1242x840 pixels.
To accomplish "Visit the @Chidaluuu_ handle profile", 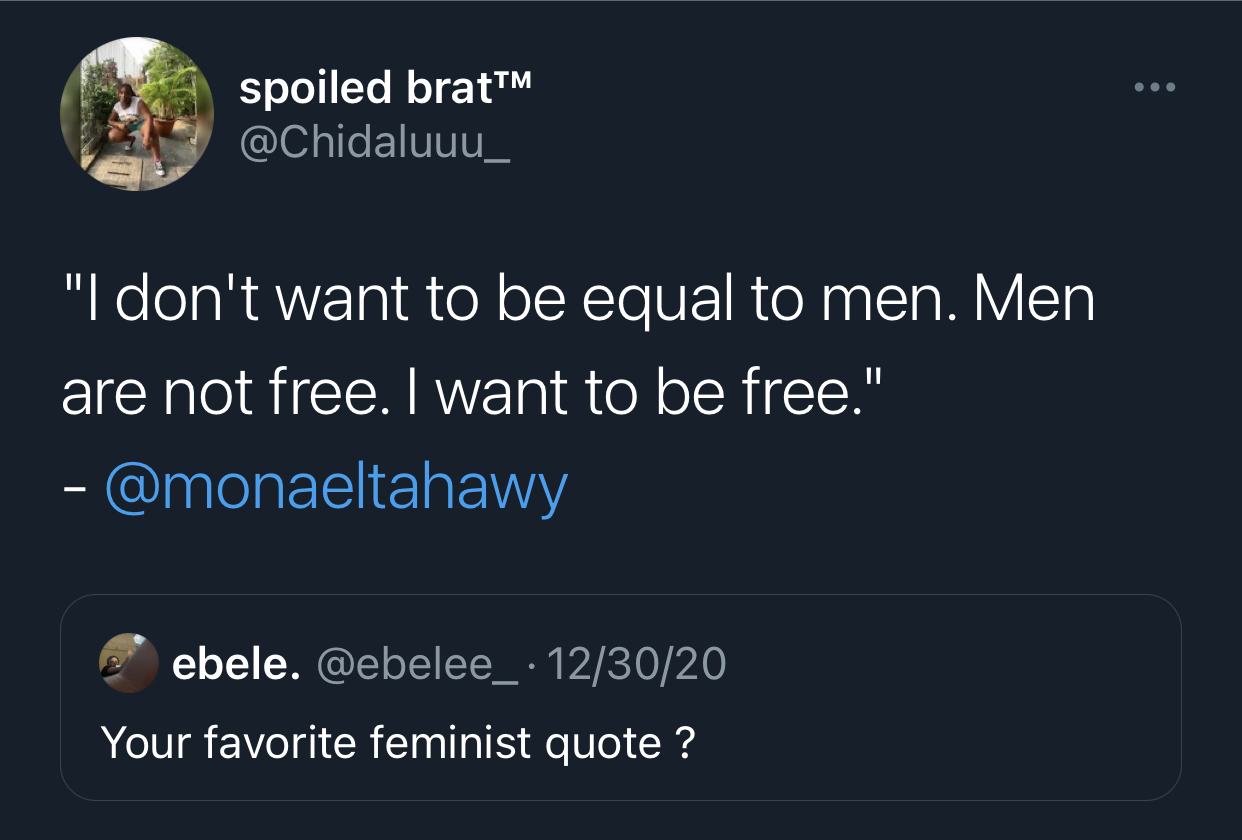I will 375,144.
